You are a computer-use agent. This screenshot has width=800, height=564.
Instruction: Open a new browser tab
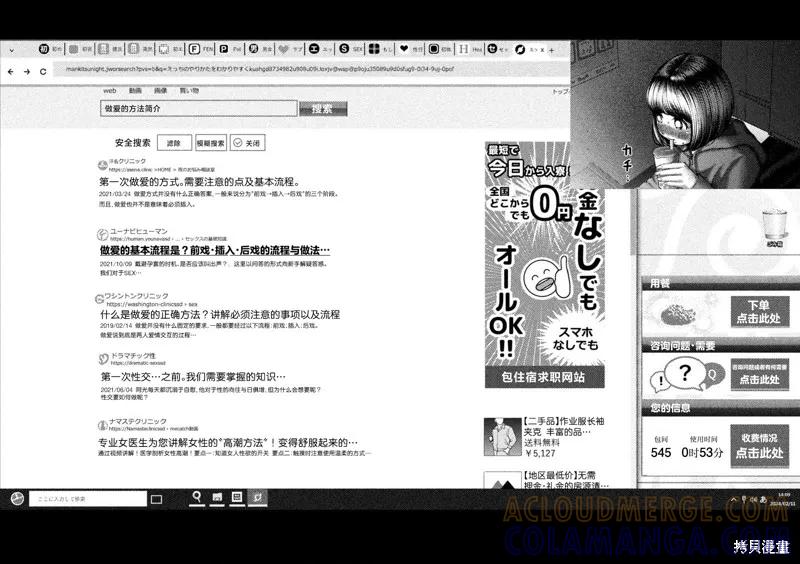pyautogui.click(x=552, y=50)
